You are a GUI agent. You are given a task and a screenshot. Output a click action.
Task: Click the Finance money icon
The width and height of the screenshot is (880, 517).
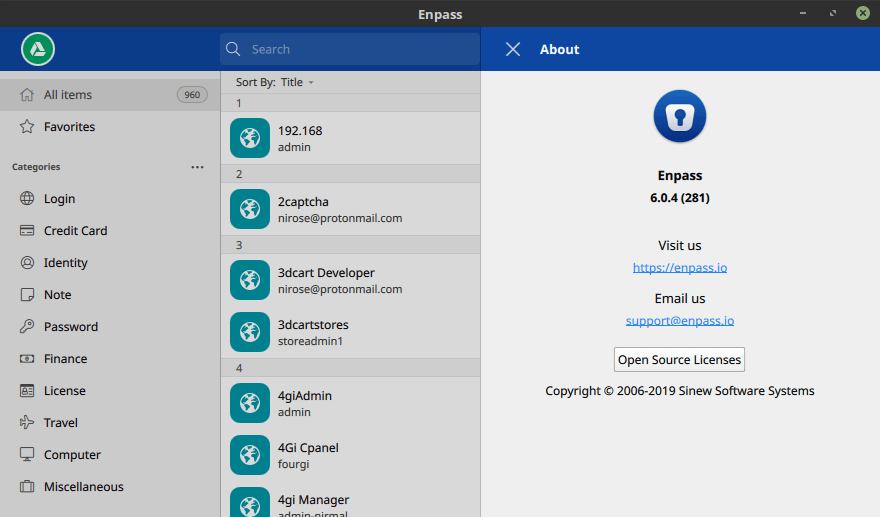click(x=27, y=358)
